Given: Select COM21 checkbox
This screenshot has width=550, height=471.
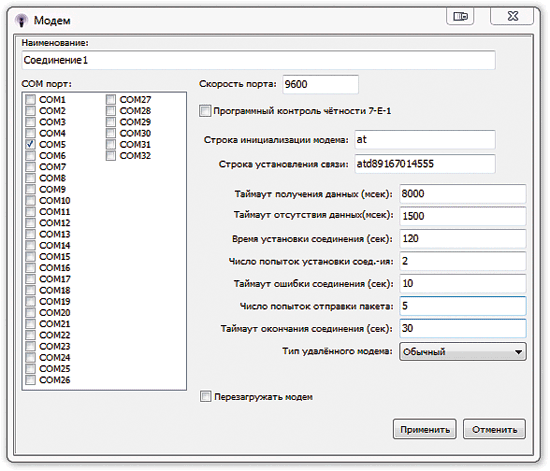Looking at the screenshot, I should point(31,324).
